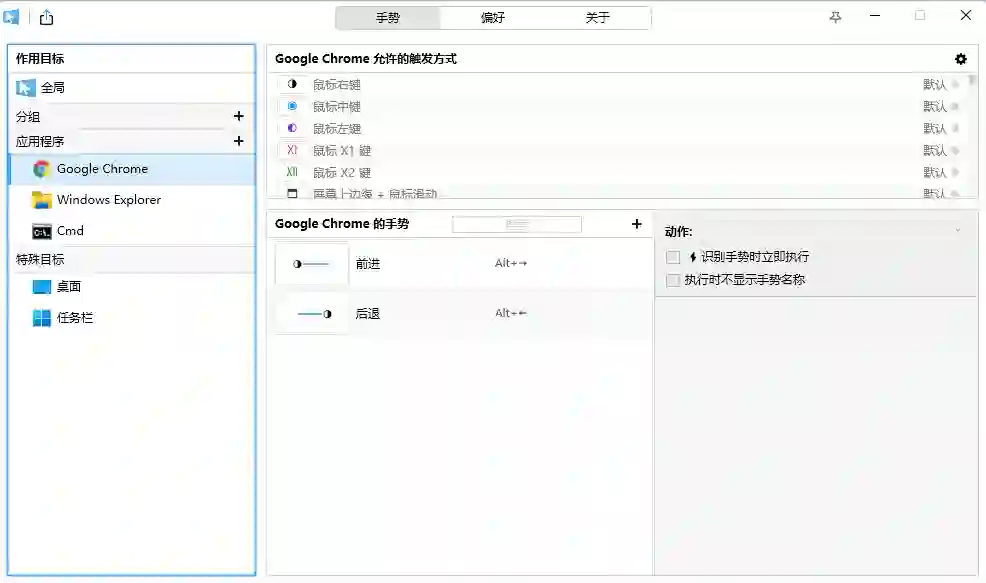
Task: Click the left mouse button trigger icon
Action: point(292,128)
